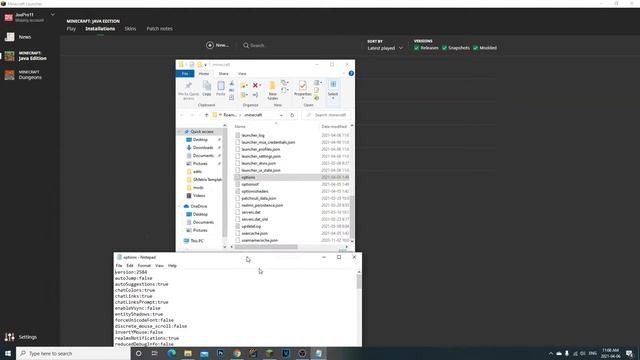Toggle the Modded versions checkbox
This screenshot has width=640, height=360.
[476, 48]
